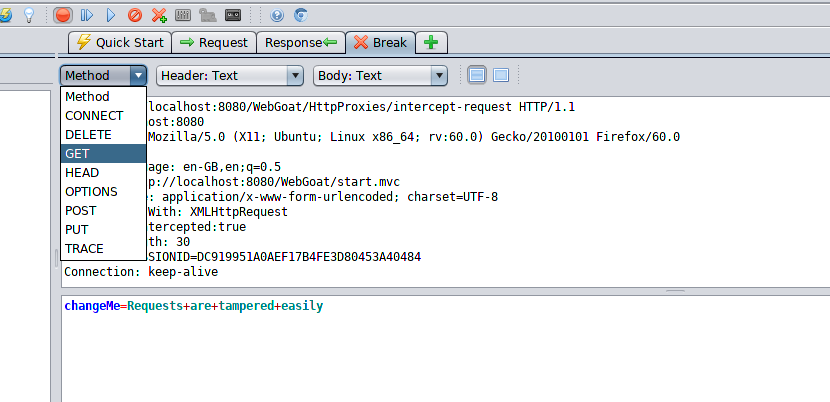This screenshot has width=830, height=402.
Task: Open the help icon with question mark
Action: pyautogui.click(x=277, y=15)
